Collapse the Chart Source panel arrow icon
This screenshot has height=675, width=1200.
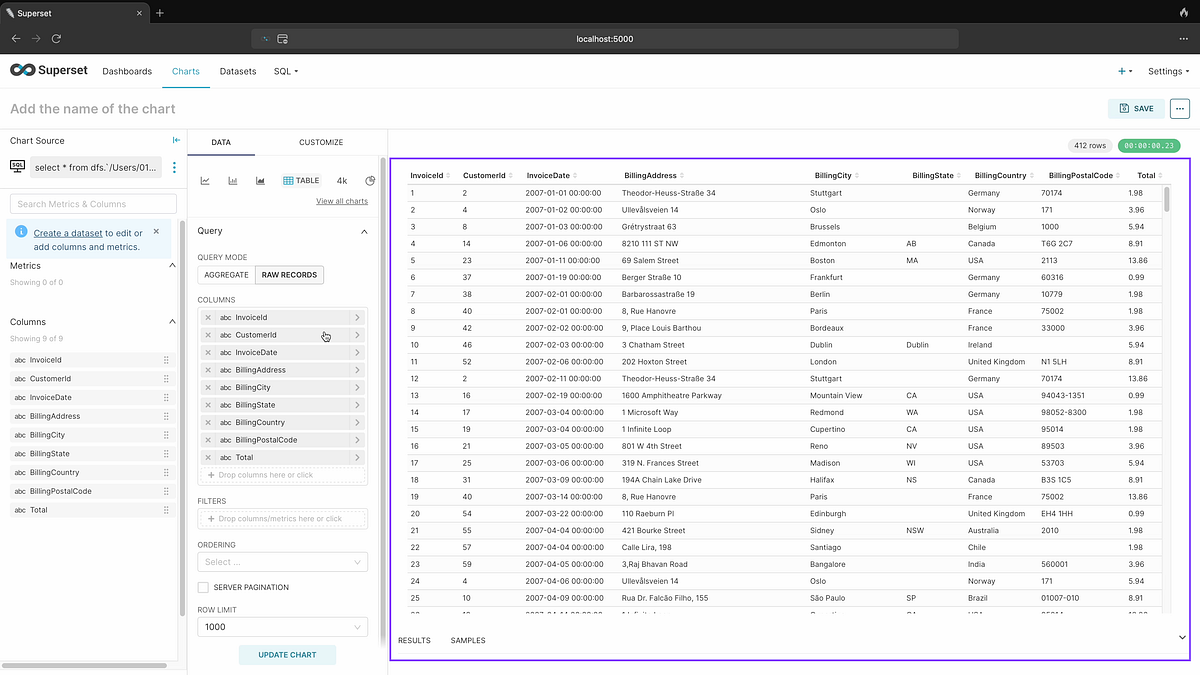coord(176,141)
